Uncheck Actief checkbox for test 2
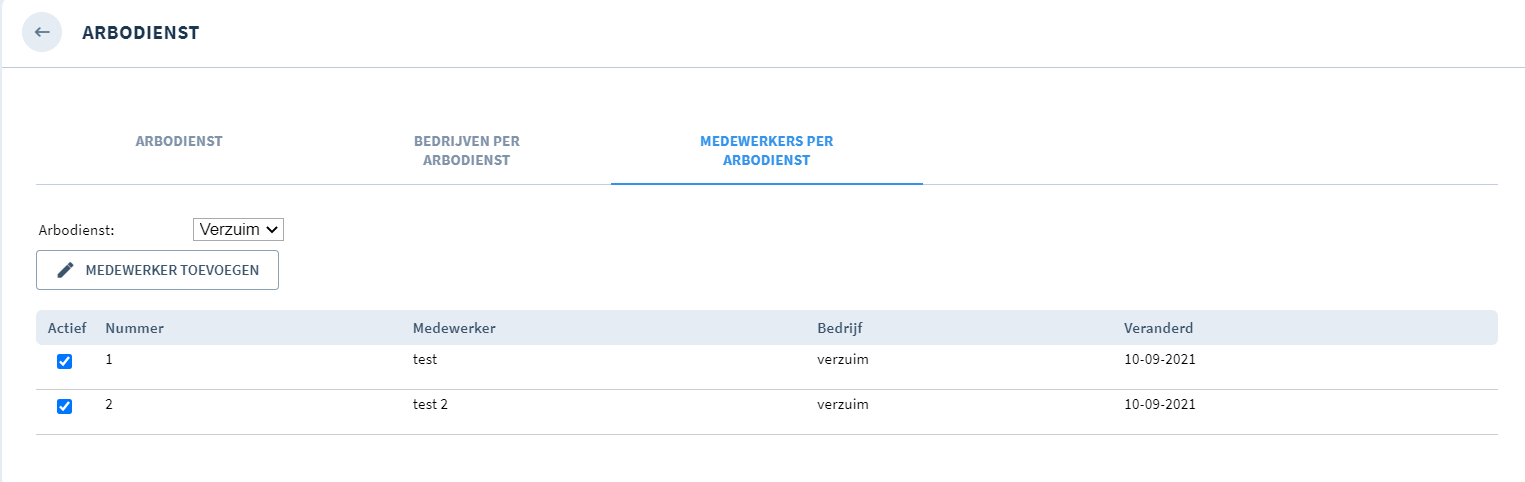1525x482 pixels. click(65, 406)
